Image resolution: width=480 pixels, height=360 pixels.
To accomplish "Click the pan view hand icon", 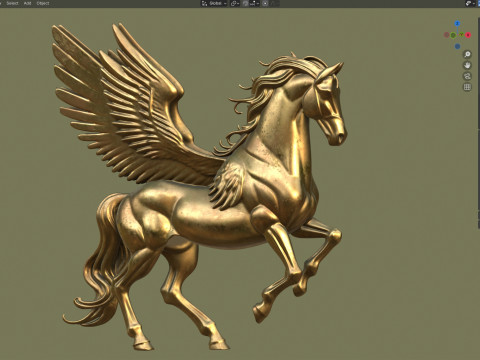I will click(x=467, y=65).
